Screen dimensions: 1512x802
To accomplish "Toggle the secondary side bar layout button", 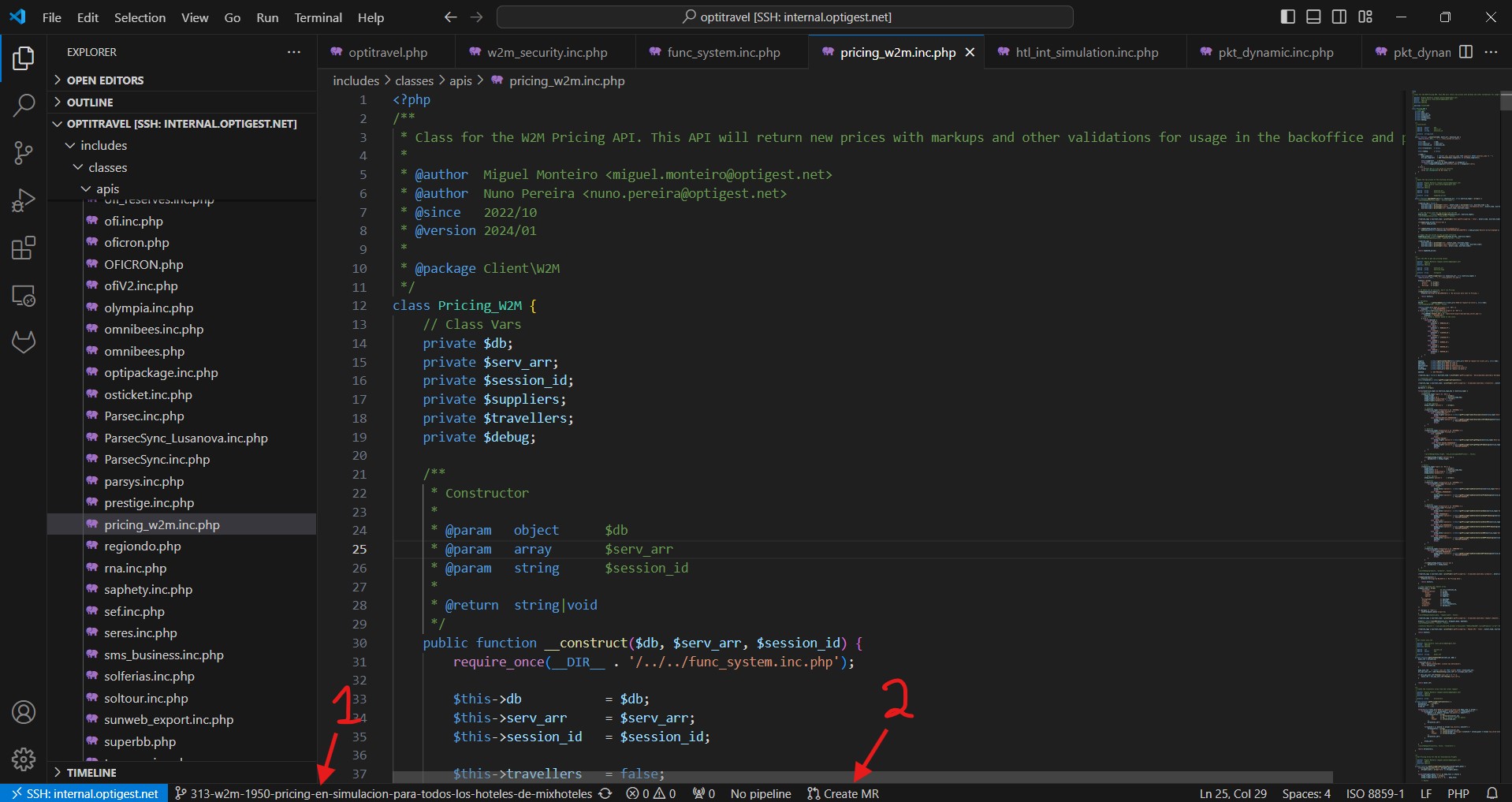I will [x=1339, y=17].
